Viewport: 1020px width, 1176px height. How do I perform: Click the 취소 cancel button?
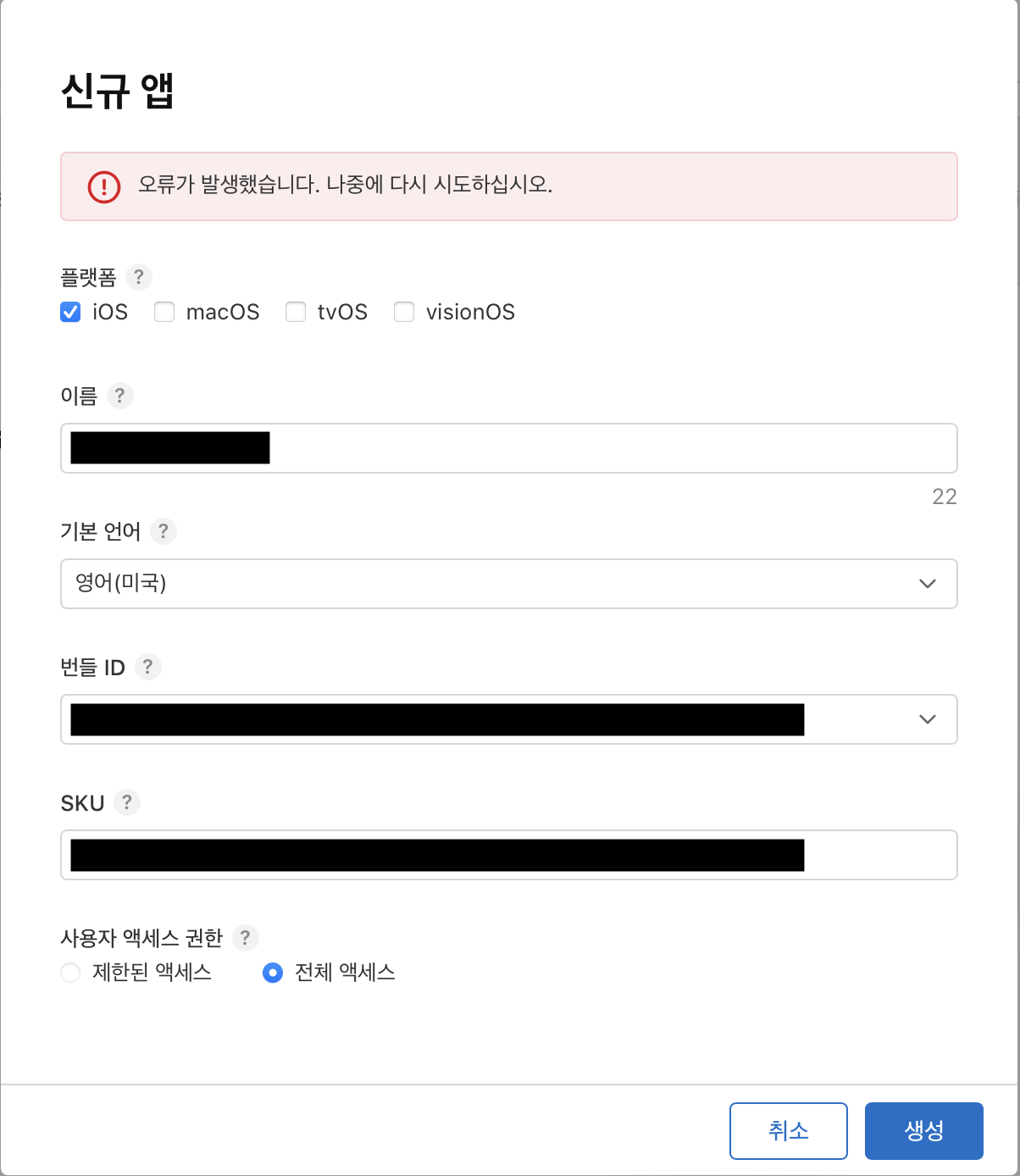(x=788, y=1130)
